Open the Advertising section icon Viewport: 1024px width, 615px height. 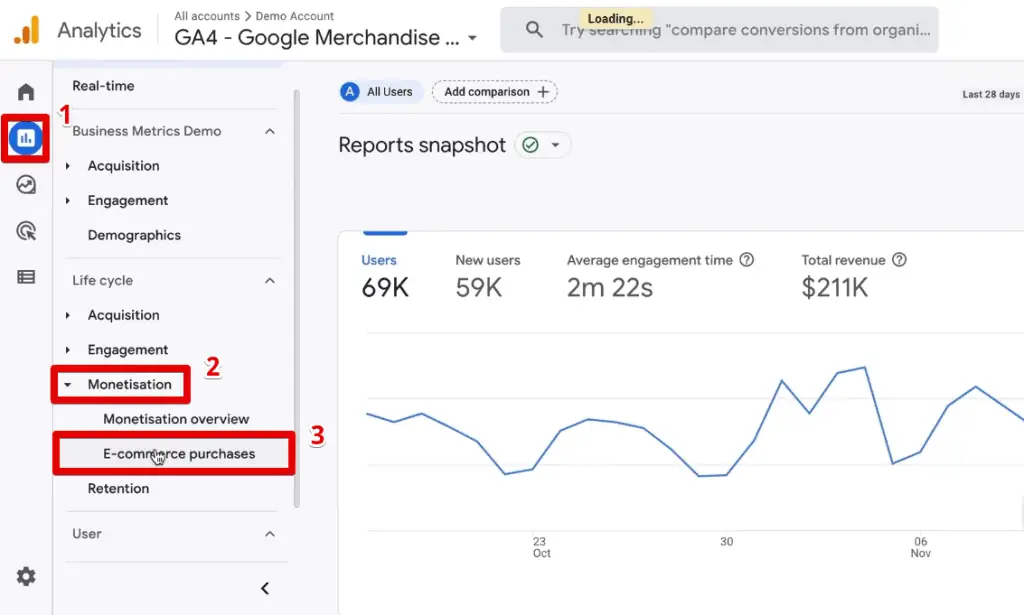coord(25,230)
